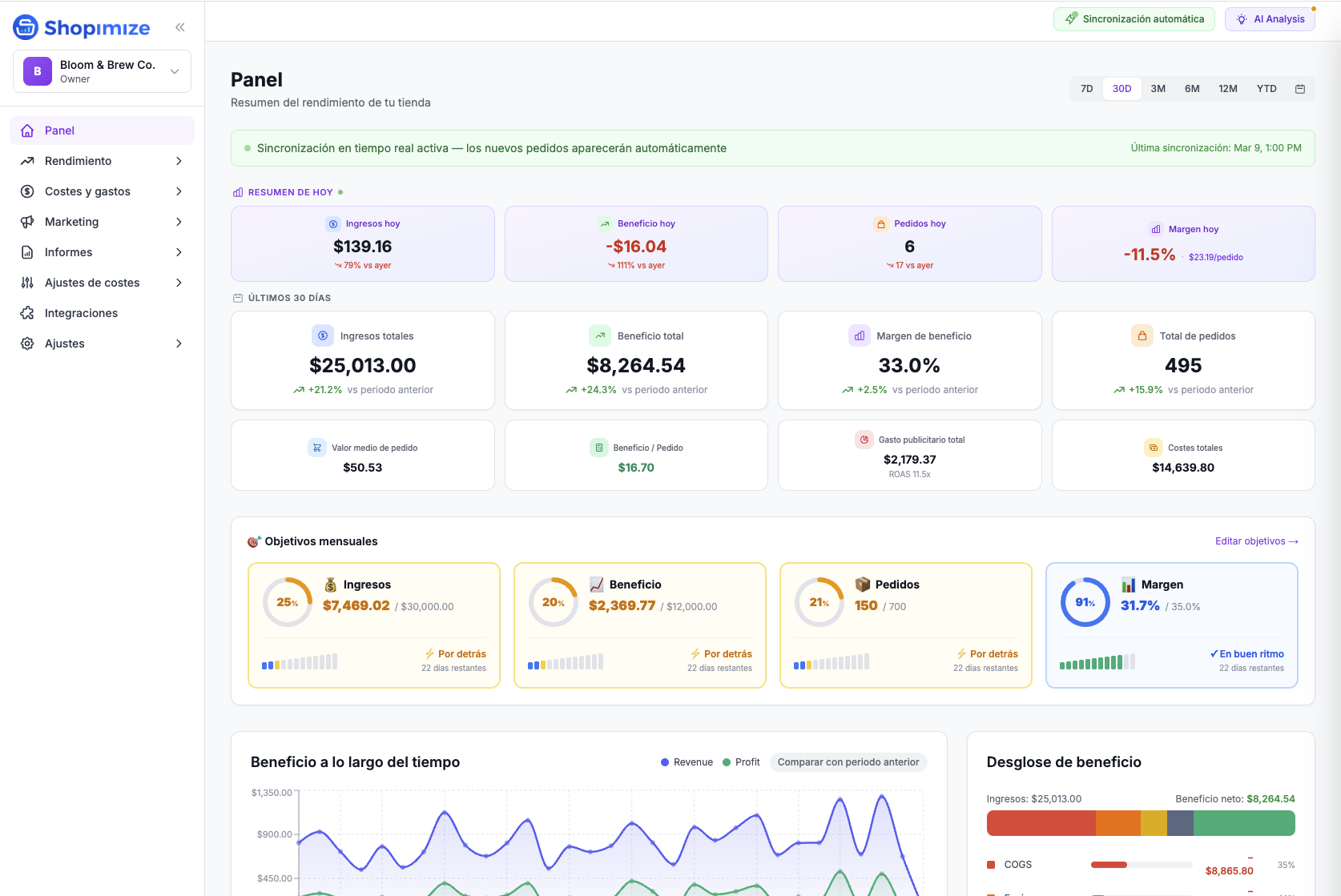Open the Ingresos monthly goal card
The height and width of the screenshot is (896, 1341).
[x=374, y=625]
